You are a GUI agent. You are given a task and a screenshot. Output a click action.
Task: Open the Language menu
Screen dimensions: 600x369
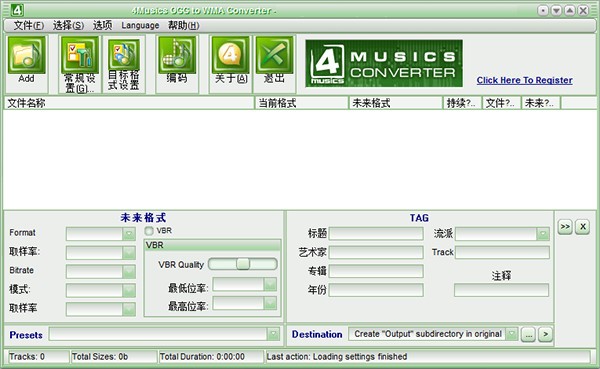140,26
